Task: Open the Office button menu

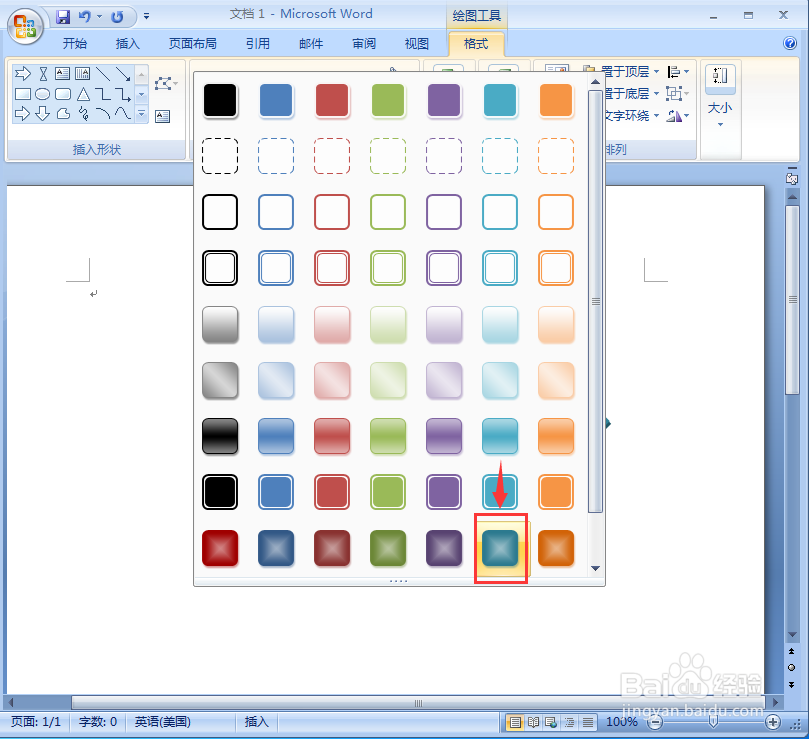Action: [x=25, y=26]
